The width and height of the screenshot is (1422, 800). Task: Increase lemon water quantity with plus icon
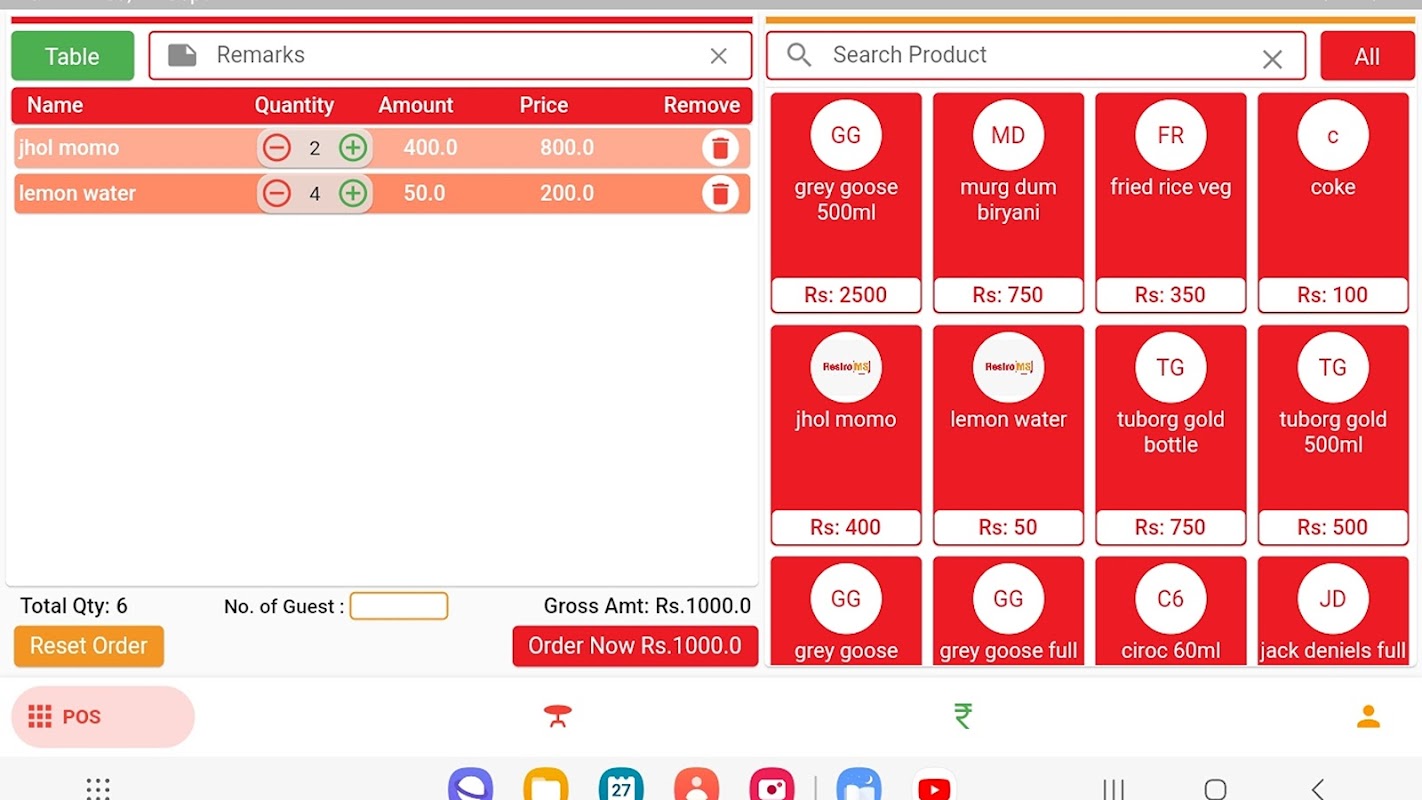coord(353,193)
